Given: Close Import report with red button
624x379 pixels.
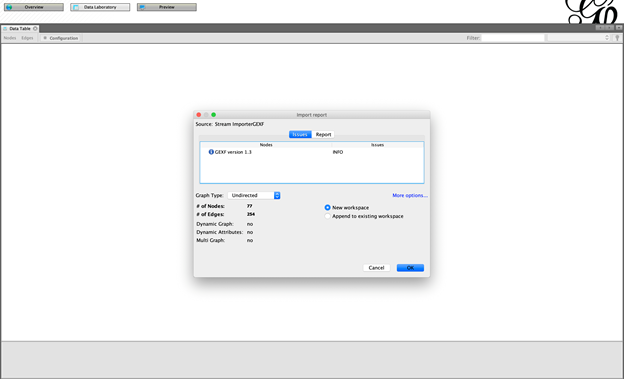Looking at the screenshot, I should point(199,115).
